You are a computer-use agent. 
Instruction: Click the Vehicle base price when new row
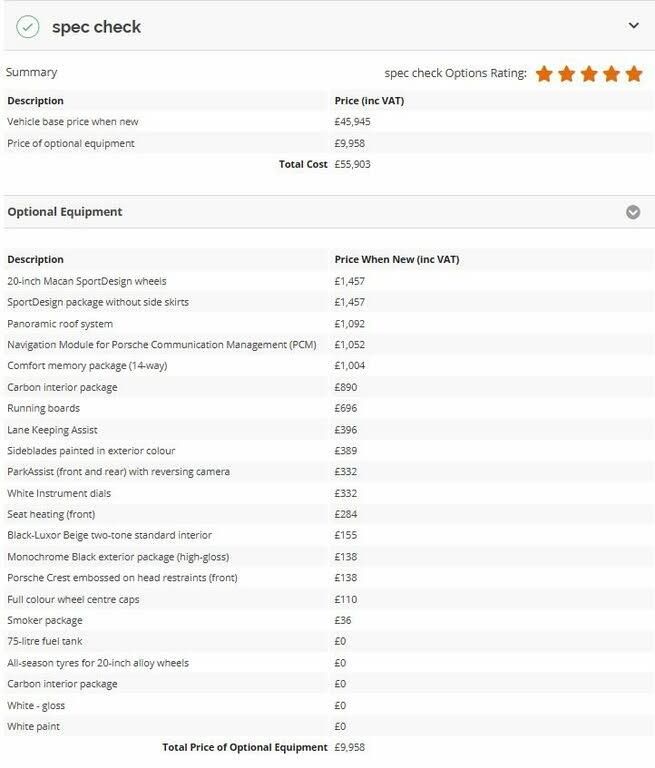[329, 122]
